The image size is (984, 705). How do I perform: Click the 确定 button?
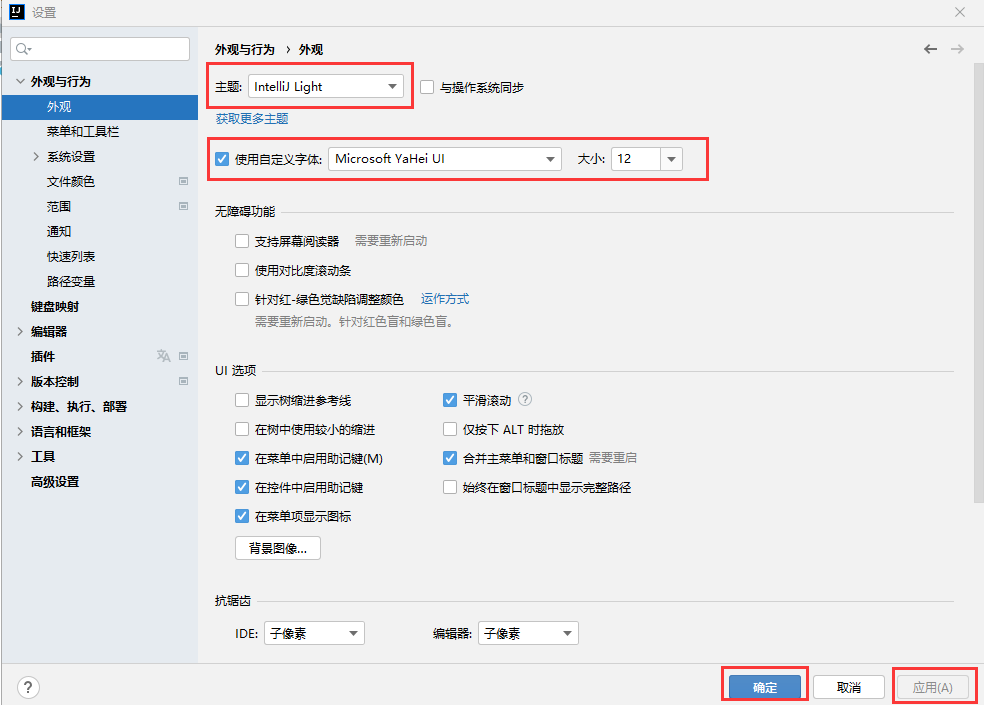coord(765,687)
